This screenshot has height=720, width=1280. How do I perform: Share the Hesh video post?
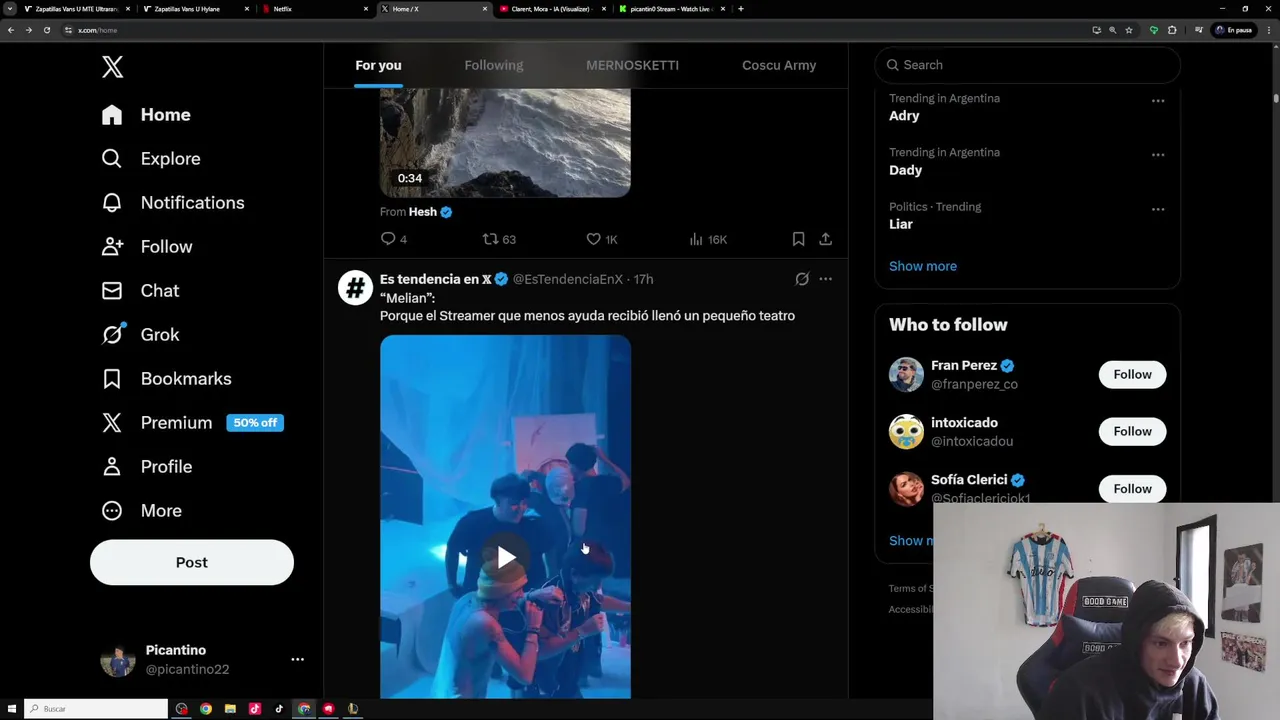[x=825, y=239]
